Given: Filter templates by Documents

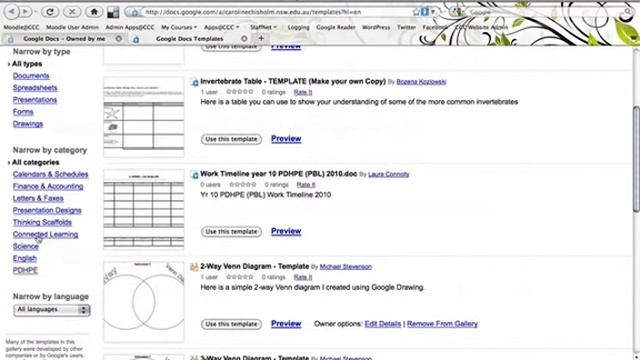Looking at the screenshot, I should point(31,76).
